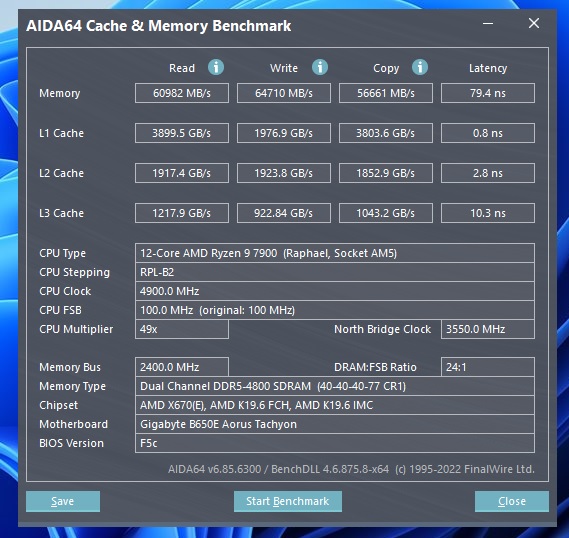Click the info icon beside Copy
569x538 pixels.
[420, 67]
